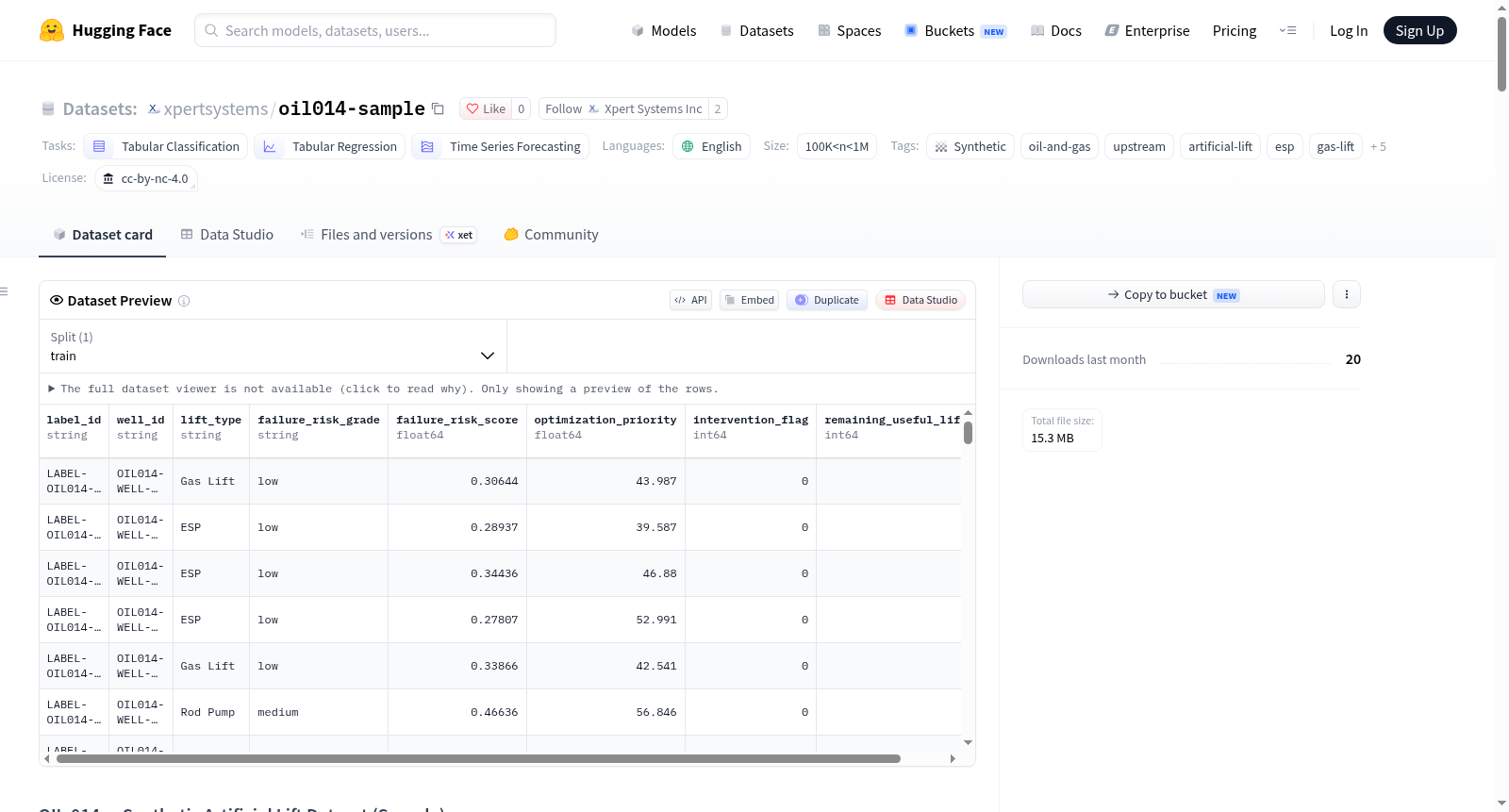Image resolution: width=1509 pixels, height=812 pixels.
Task: Open the left sidebar hamburger icon
Action: click(4, 291)
